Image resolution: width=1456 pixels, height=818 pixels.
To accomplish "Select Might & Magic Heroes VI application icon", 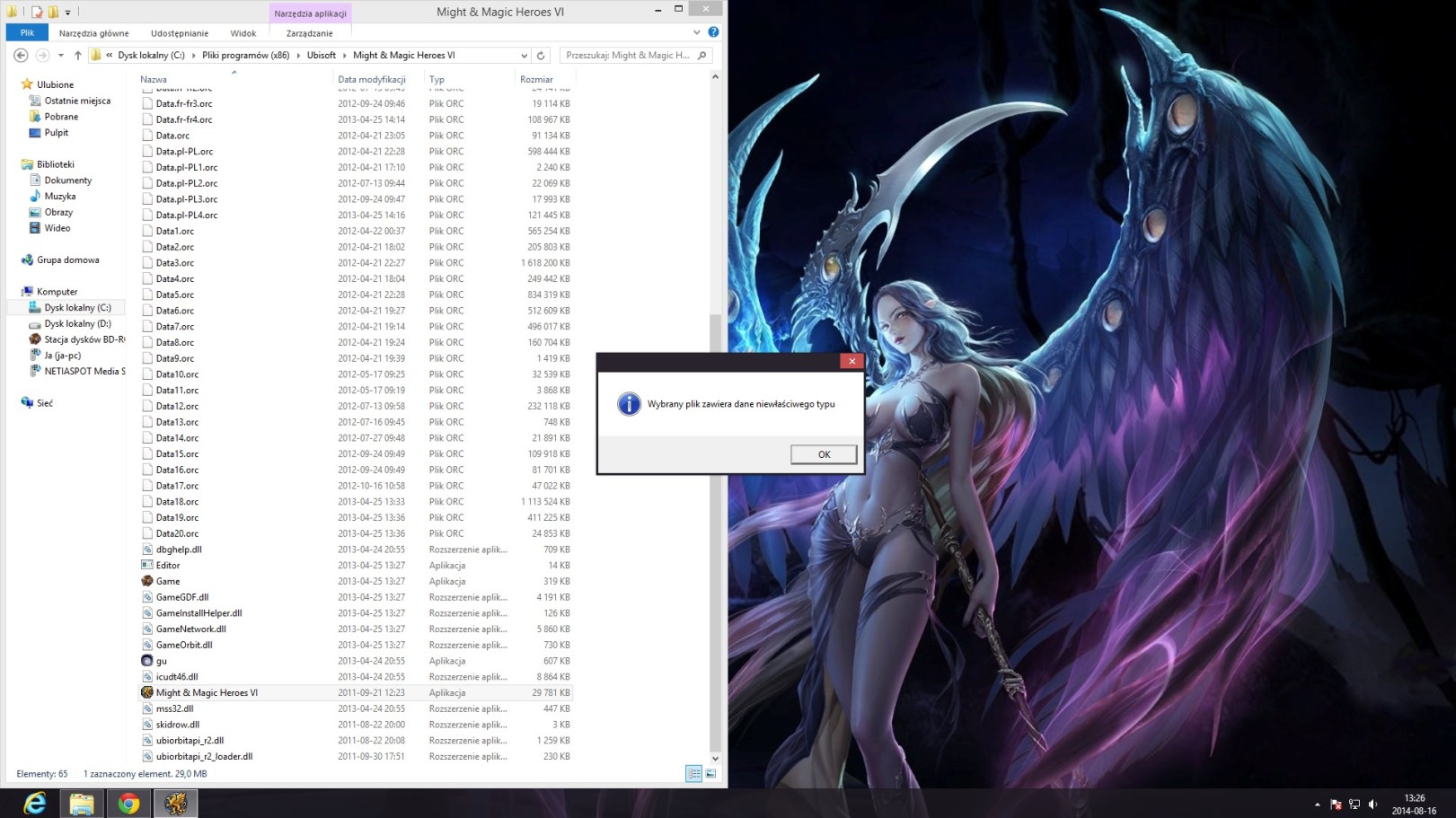I will pyautogui.click(x=146, y=693).
